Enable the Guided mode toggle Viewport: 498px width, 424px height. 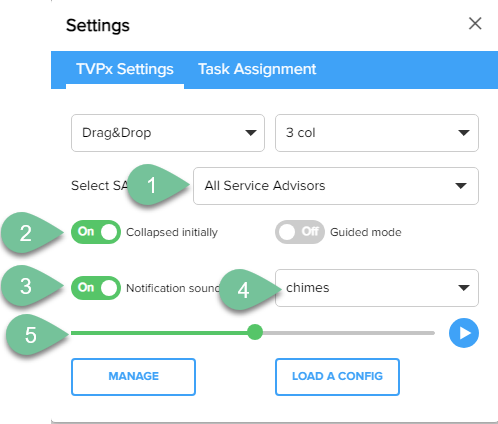[x=300, y=232]
